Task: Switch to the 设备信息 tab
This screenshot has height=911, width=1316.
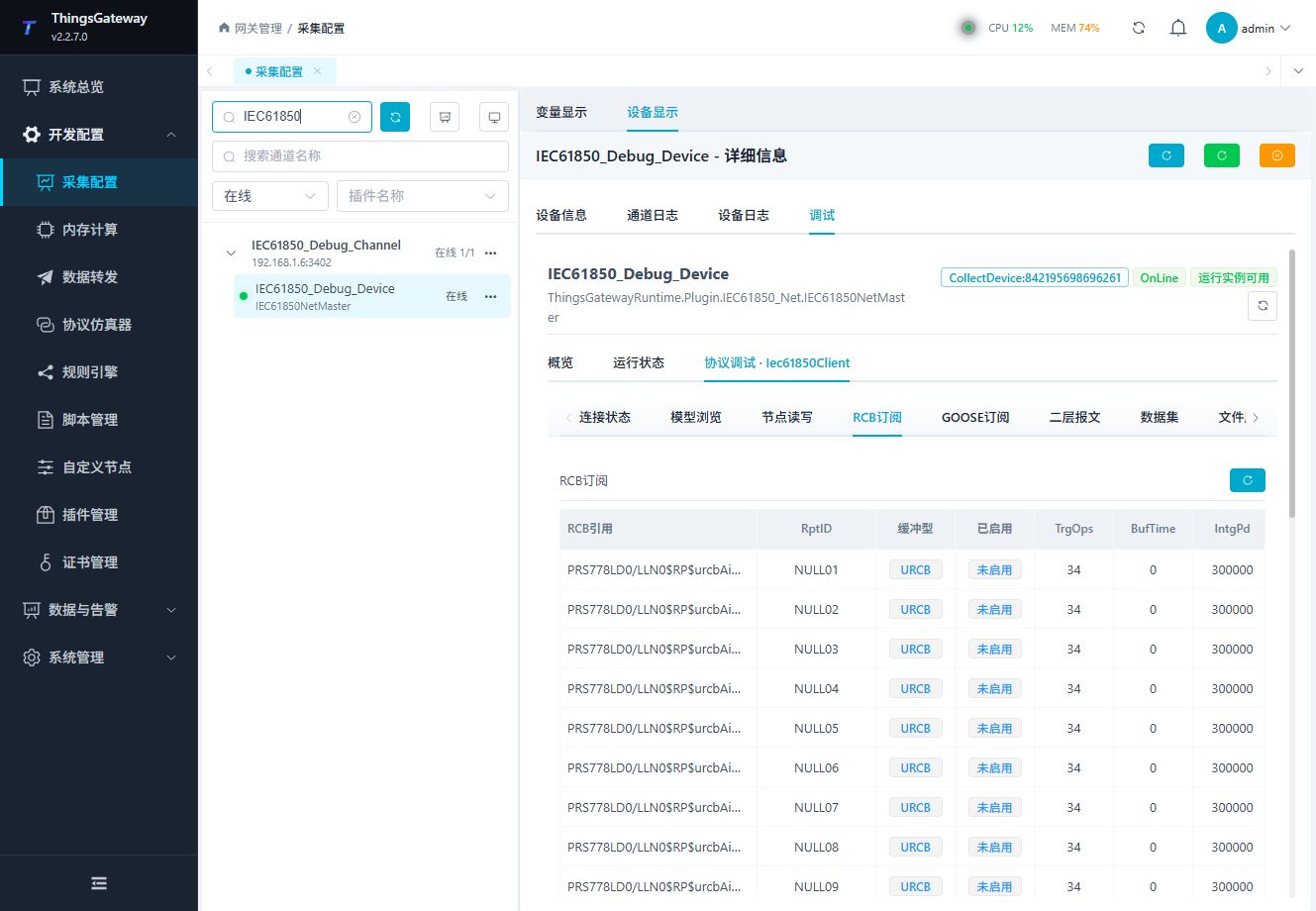Action: [x=561, y=215]
